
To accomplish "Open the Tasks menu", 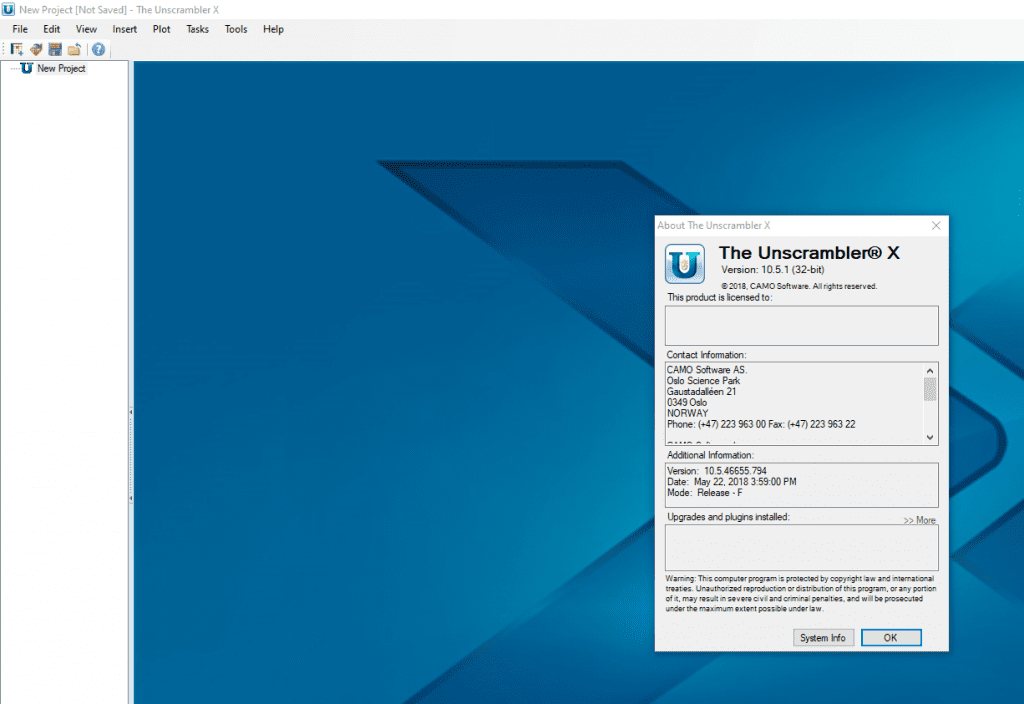I will [x=197, y=29].
